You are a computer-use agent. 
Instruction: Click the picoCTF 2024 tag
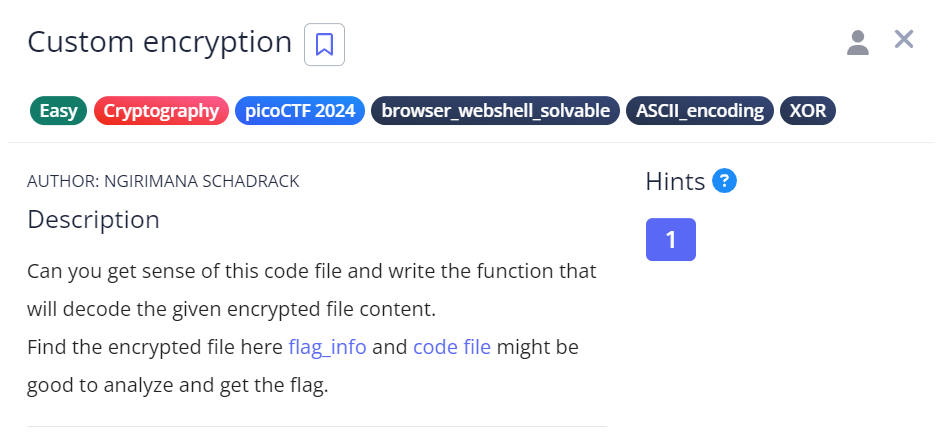click(300, 111)
